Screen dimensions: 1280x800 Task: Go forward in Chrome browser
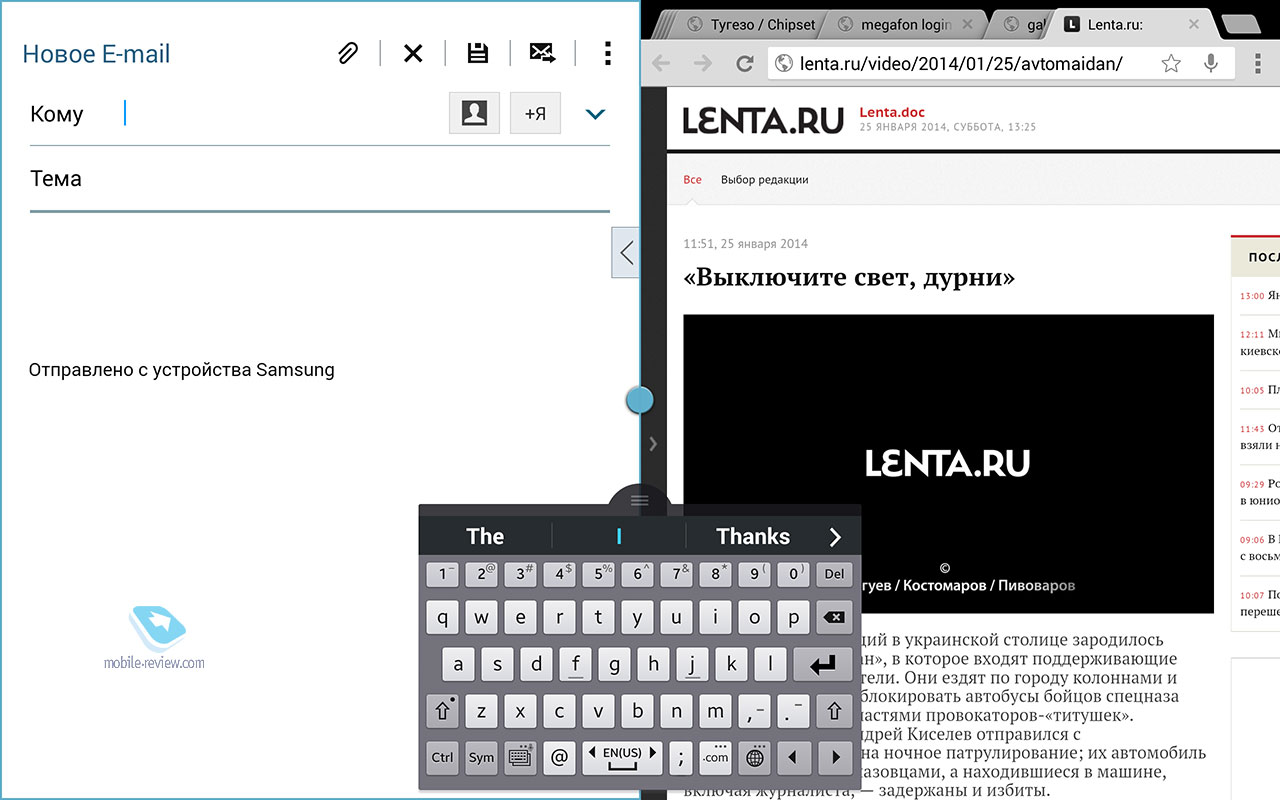point(703,63)
